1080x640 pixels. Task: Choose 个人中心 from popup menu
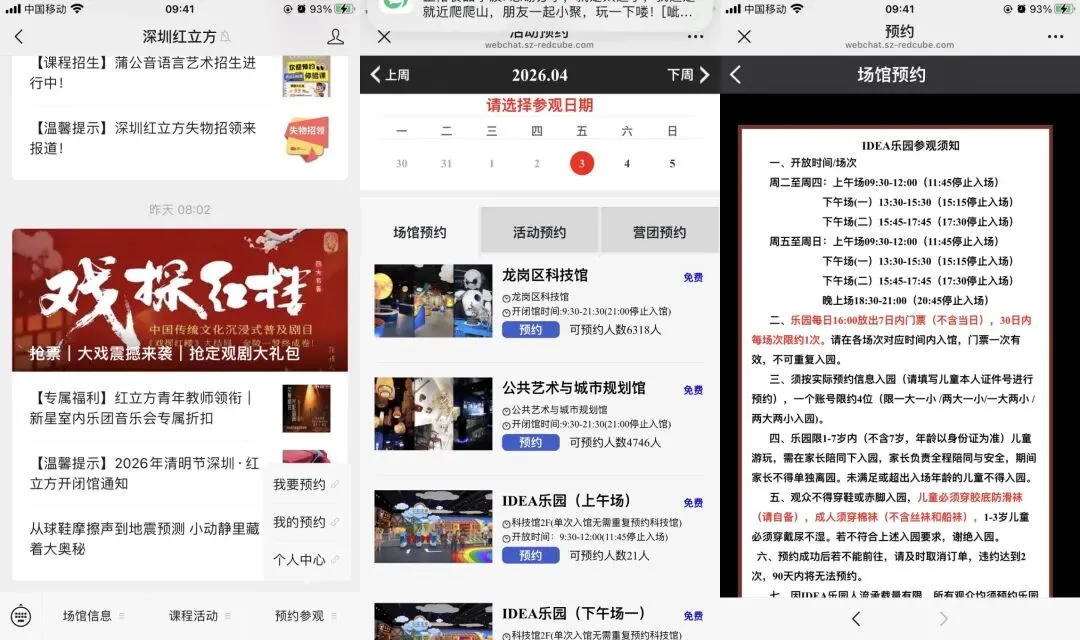pyautogui.click(x=307, y=559)
